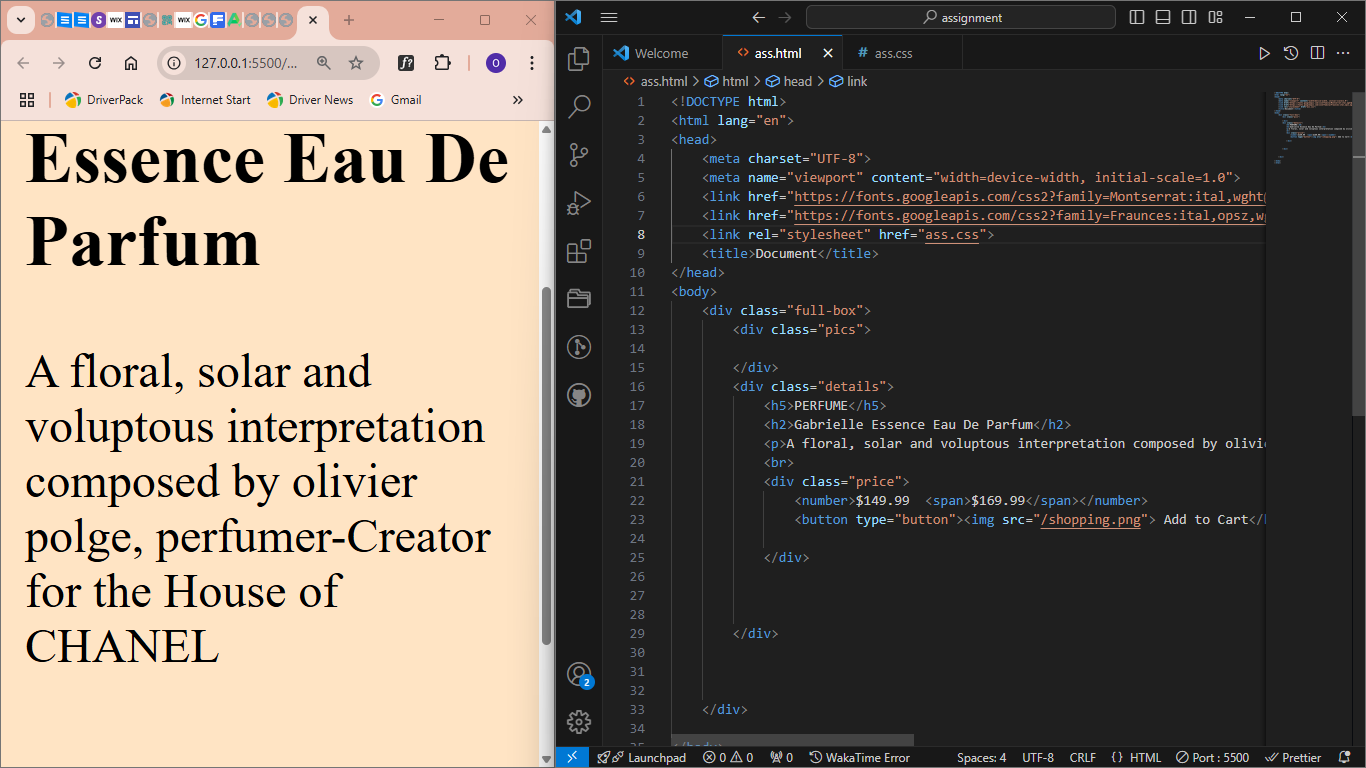Click WakaTime Error in status bar
Screen dimensions: 1366x768
pos(860,757)
